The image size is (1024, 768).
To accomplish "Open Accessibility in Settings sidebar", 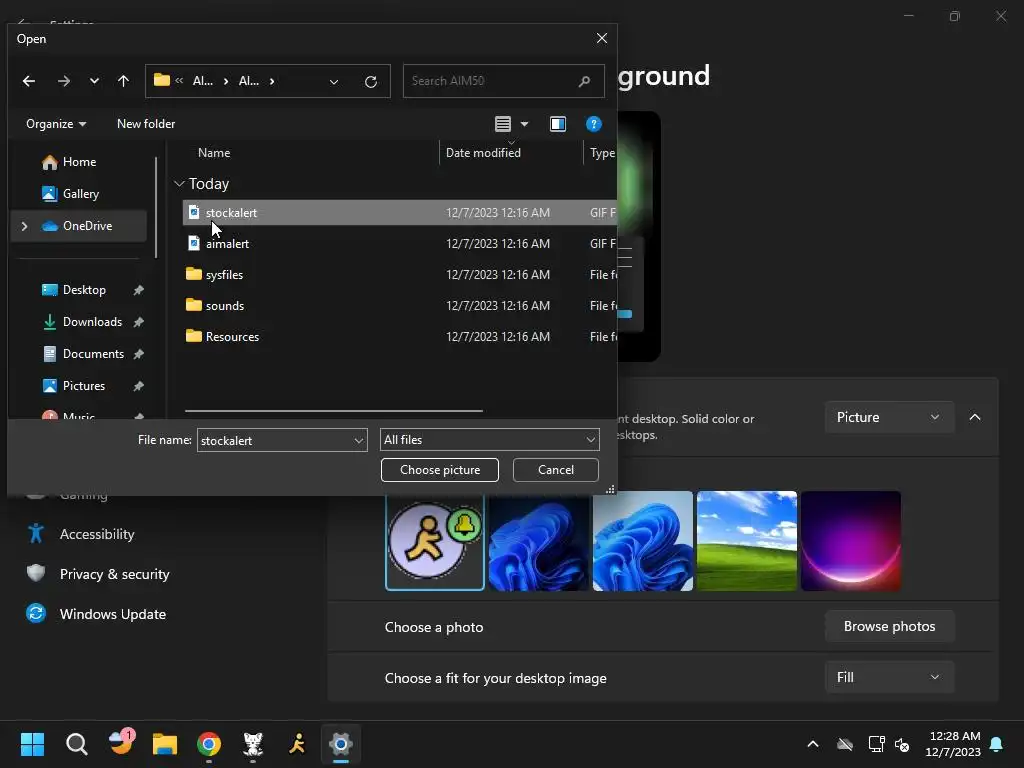I will click(x=97, y=534).
